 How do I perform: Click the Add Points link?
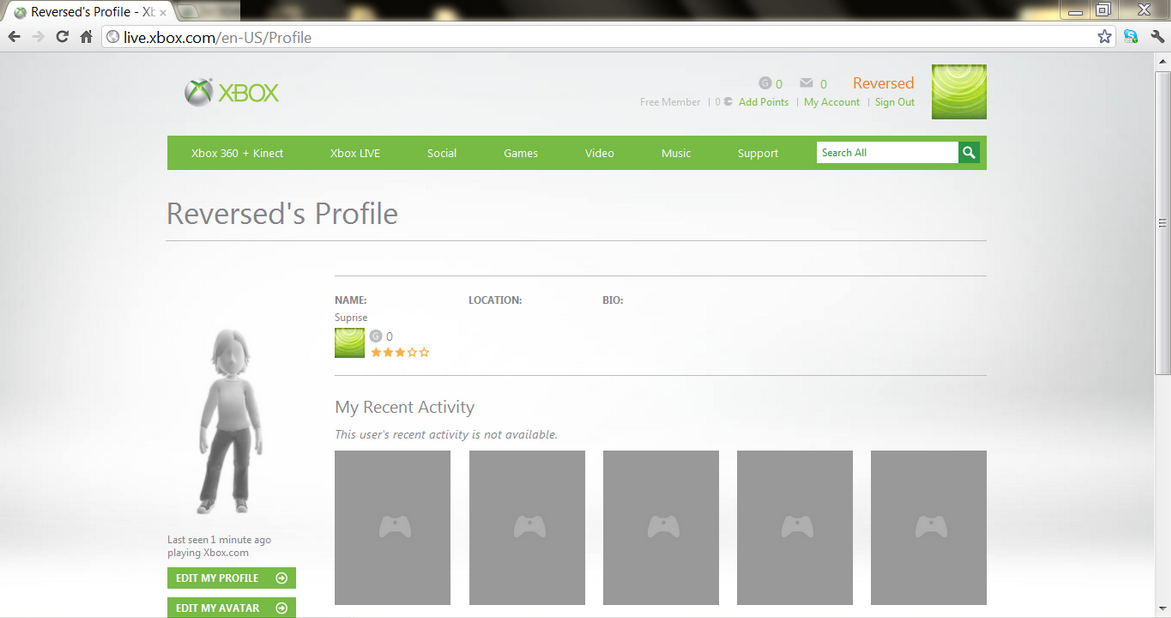pyautogui.click(x=763, y=102)
